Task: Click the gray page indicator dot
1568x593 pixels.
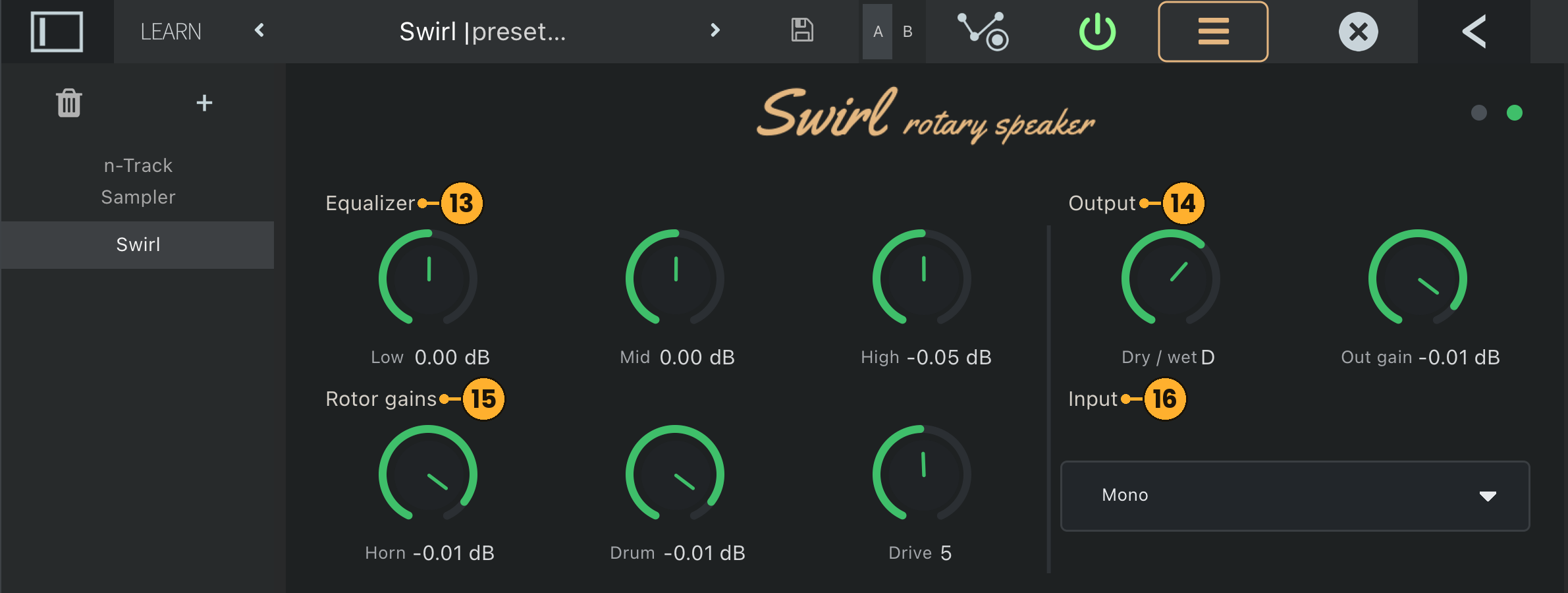Action: 1479,113
